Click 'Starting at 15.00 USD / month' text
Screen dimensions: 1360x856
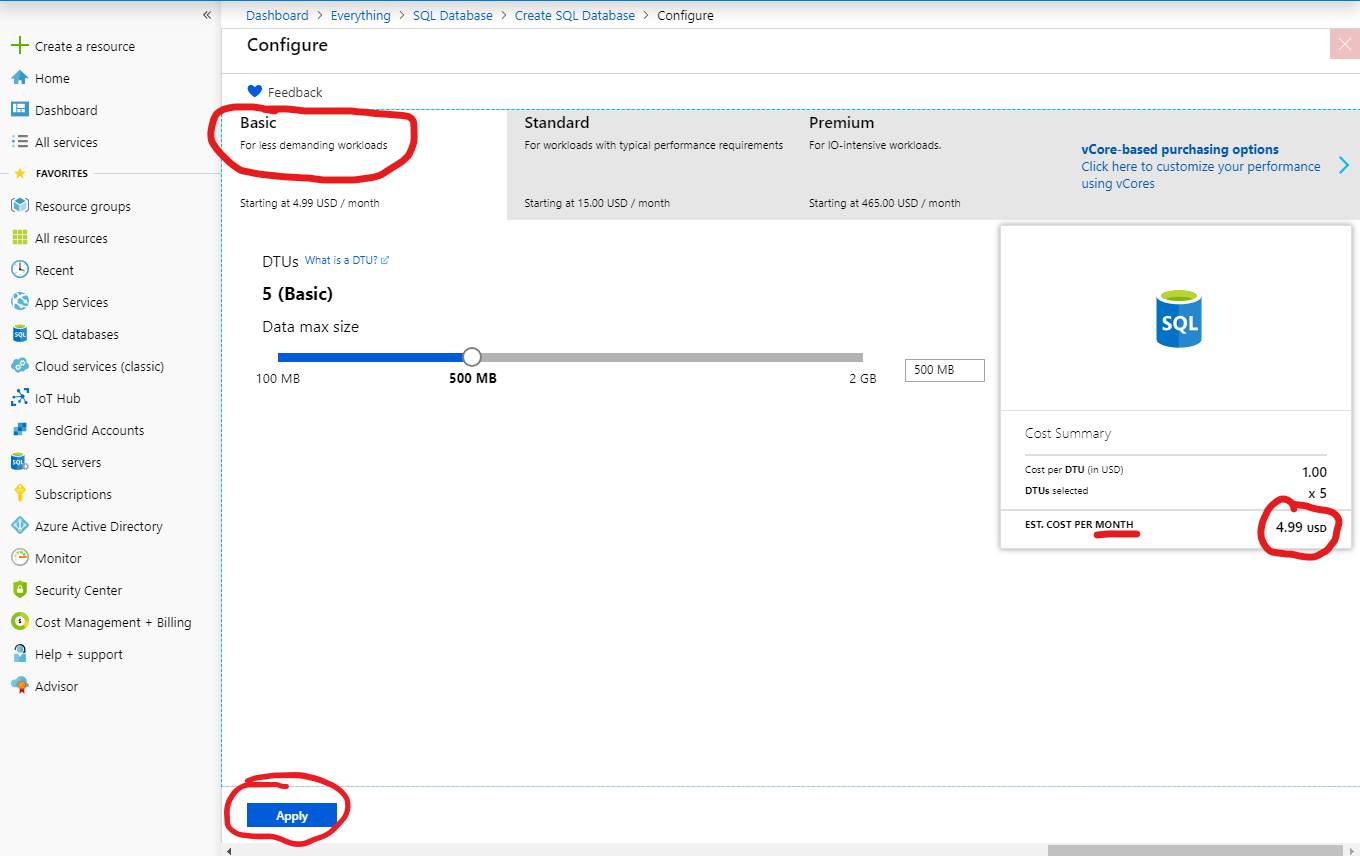[x=597, y=203]
